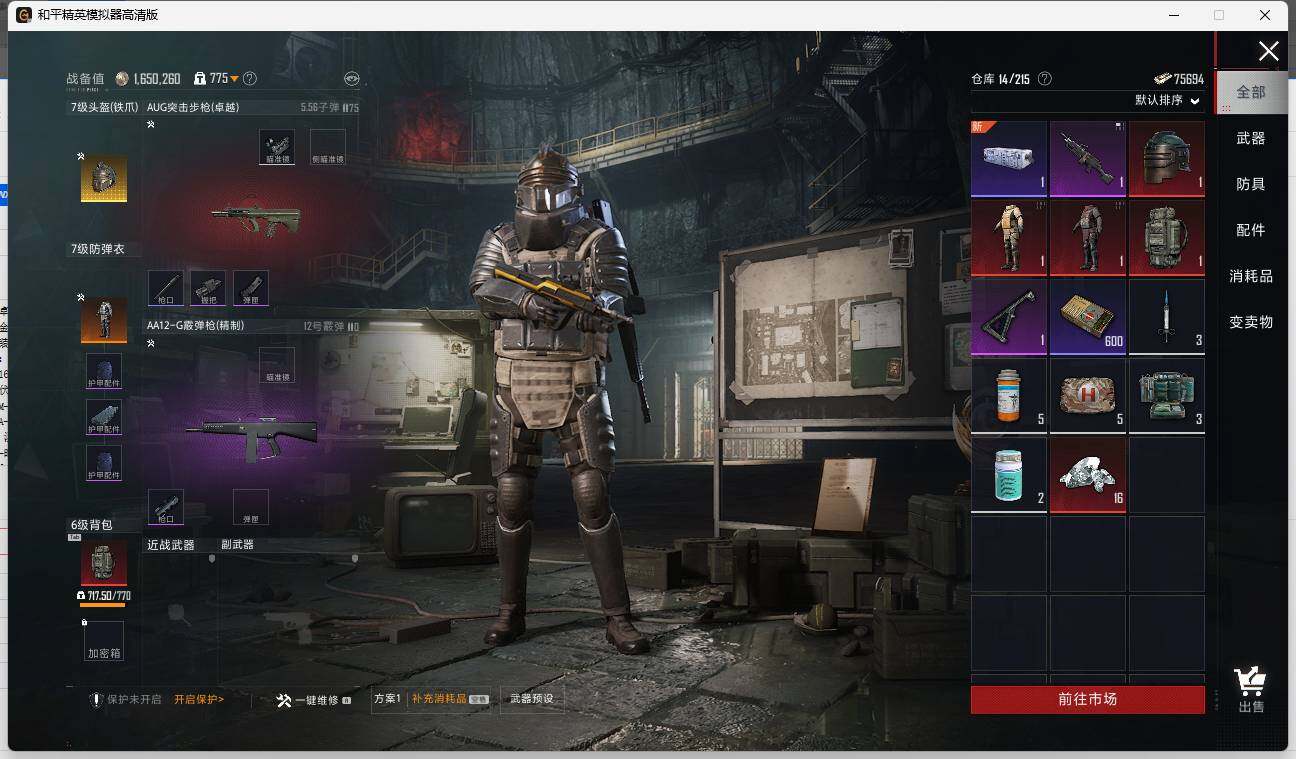Open the AUG 瞄准镜 scope slot
Viewport: 1296px width, 759px height.
point(277,146)
